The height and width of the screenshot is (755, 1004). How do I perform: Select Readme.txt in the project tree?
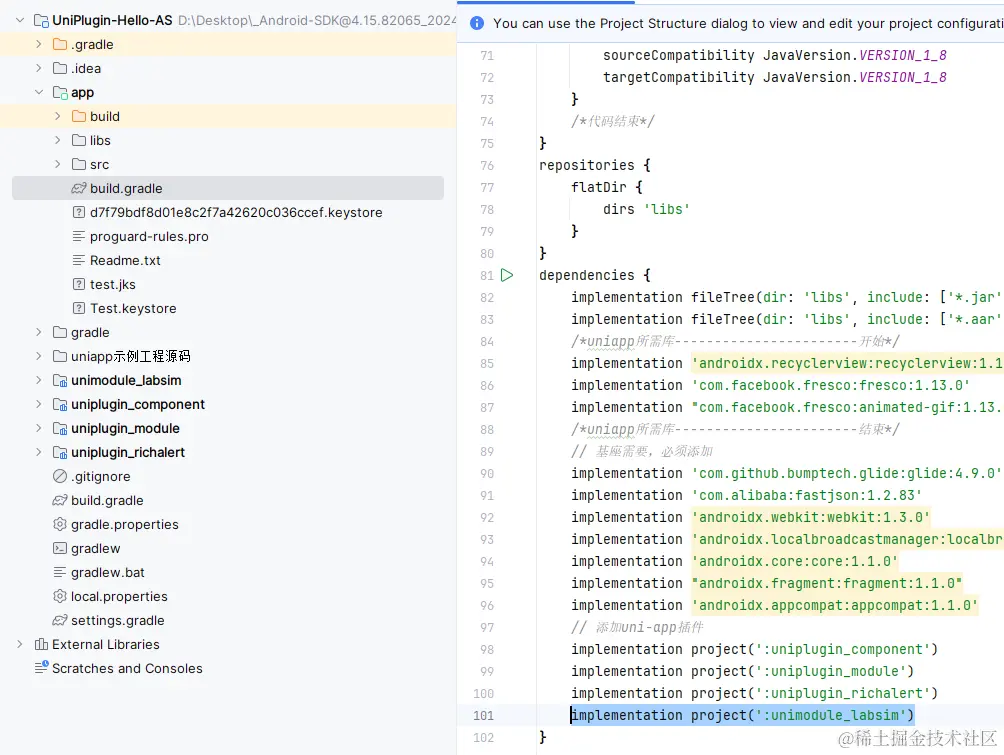pyautogui.click(x=125, y=260)
